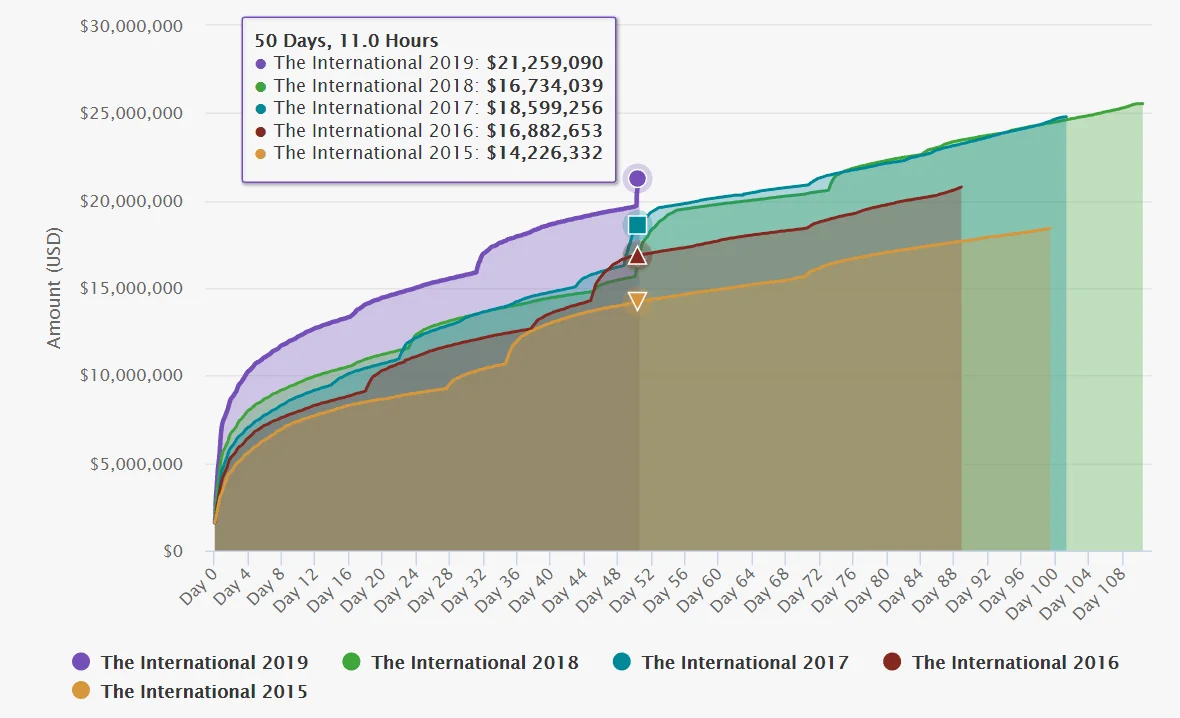Viewport: 1180px width, 718px height.
Task: Click the $5,000,000 y-axis label
Action: (x=136, y=464)
